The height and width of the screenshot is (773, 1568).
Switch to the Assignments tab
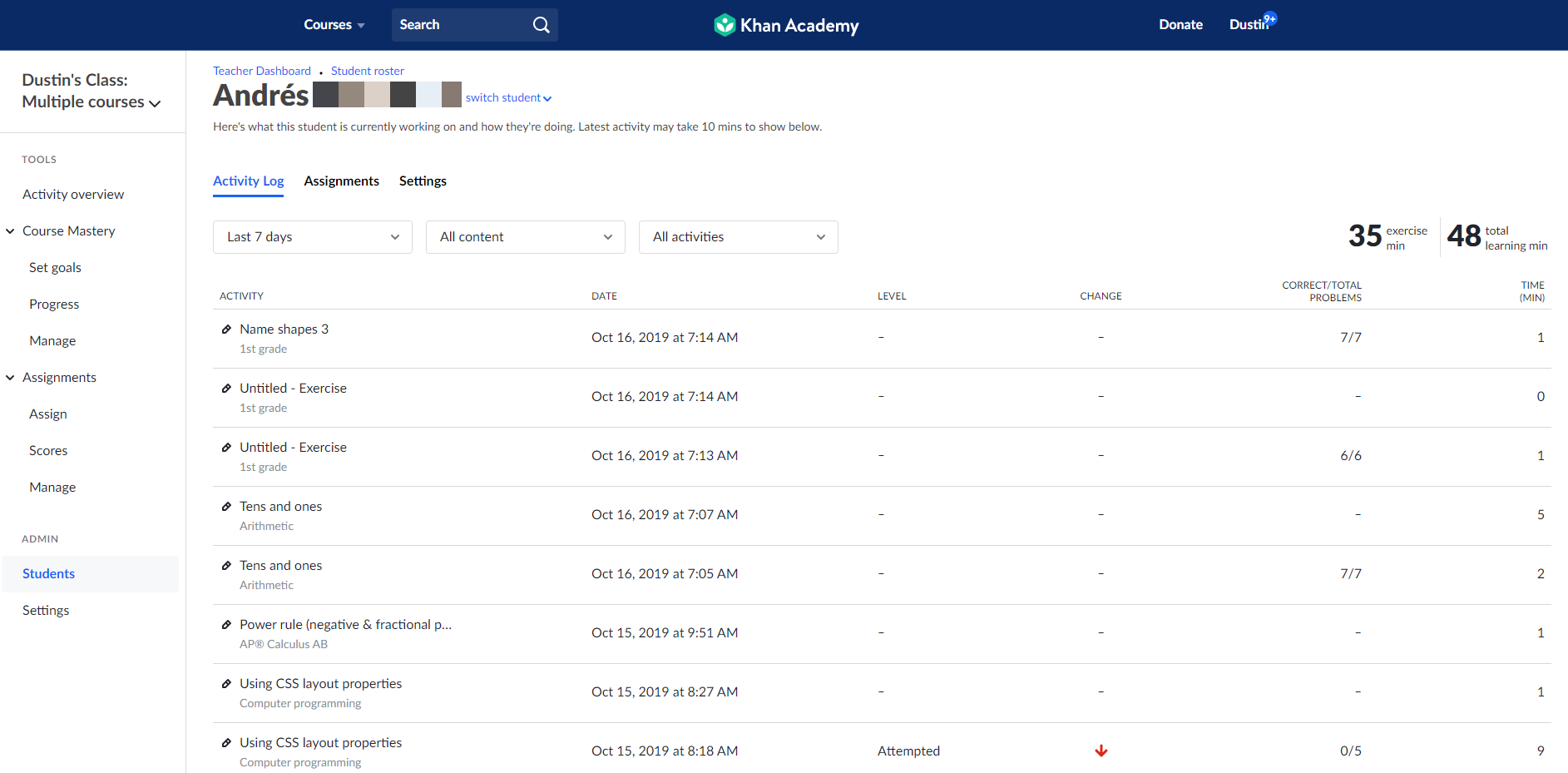(341, 181)
